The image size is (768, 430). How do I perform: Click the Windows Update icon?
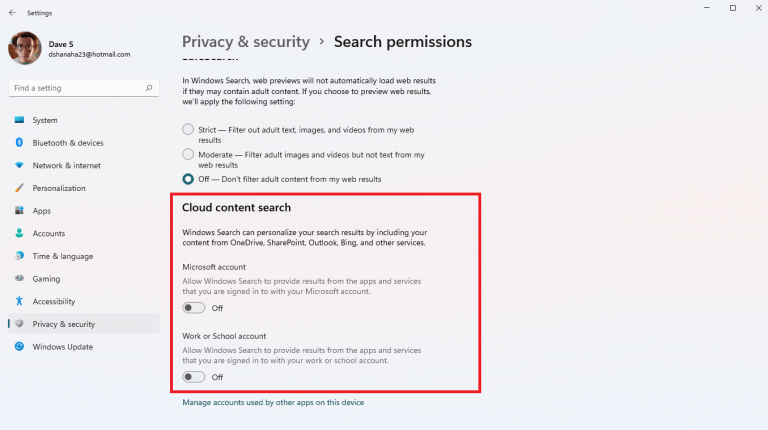pyautogui.click(x=19, y=347)
